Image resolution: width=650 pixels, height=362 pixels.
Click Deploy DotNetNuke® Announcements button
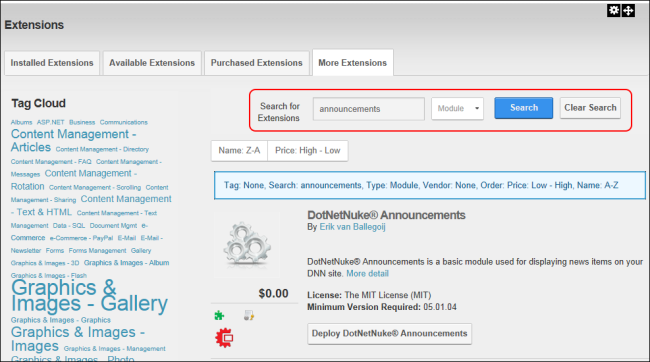coord(389,334)
